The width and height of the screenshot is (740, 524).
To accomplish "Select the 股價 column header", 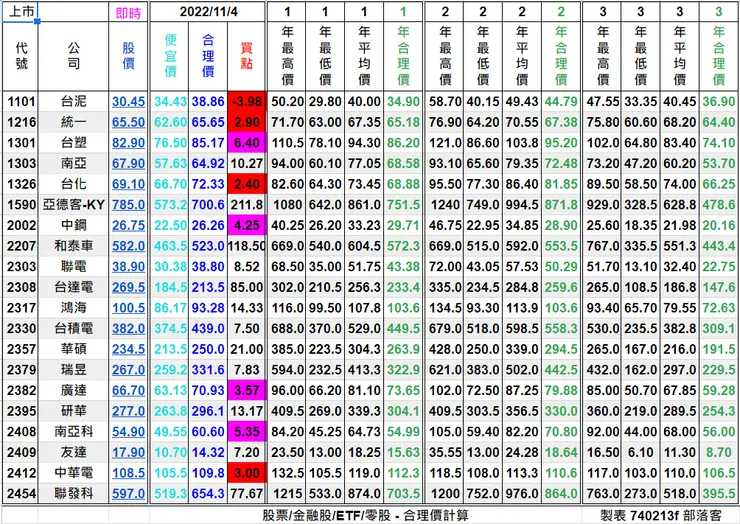I will [x=128, y=56].
